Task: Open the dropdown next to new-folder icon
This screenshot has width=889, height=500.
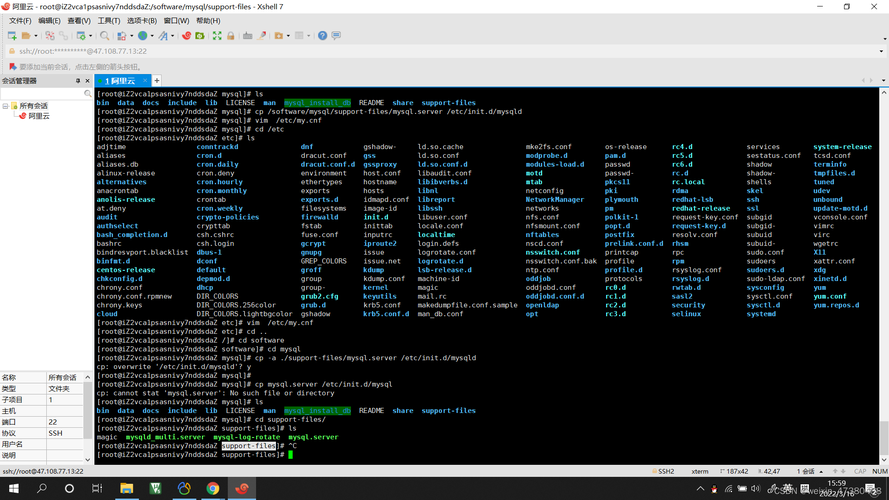Action: [288, 36]
